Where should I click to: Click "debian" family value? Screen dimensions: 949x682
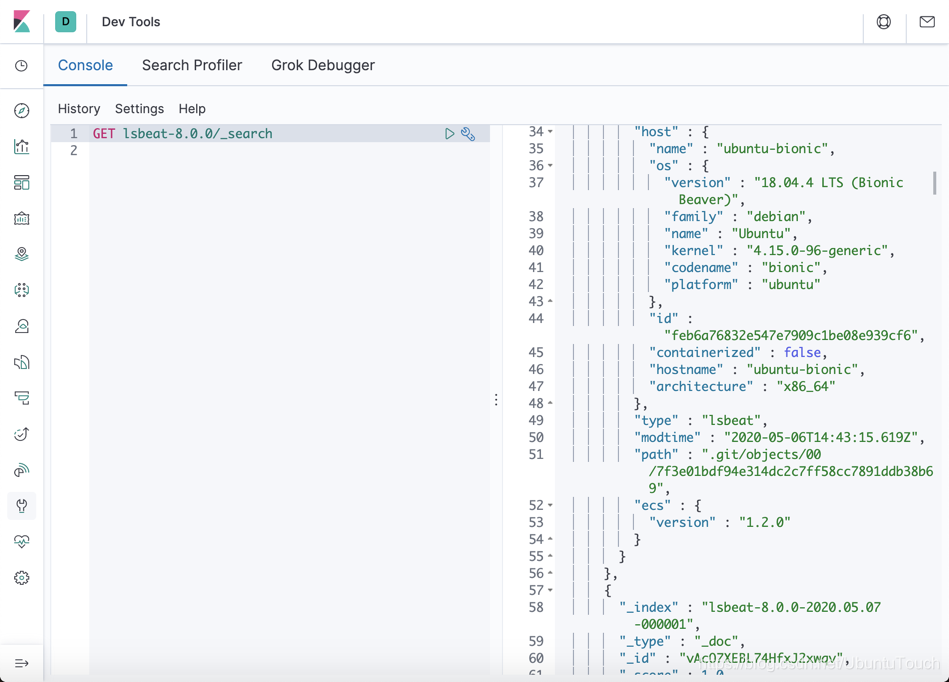[x=776, y=216]
